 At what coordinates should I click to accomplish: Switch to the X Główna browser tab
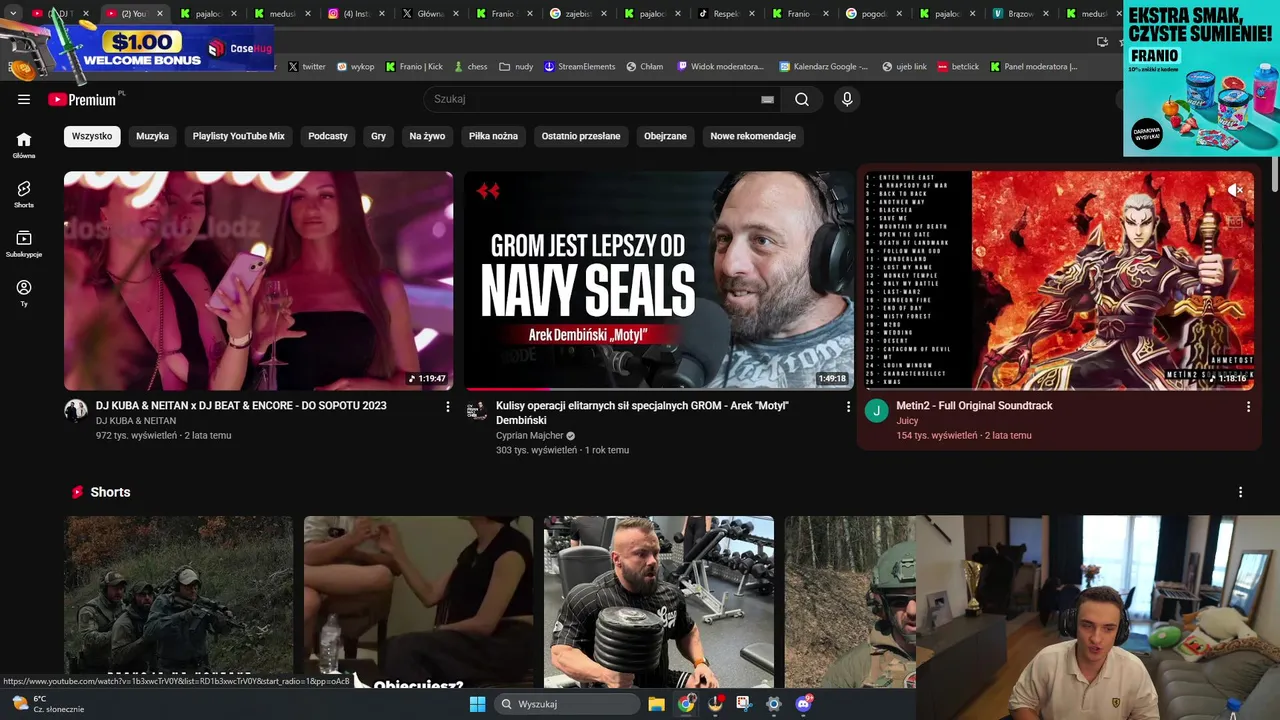click(431, 14)
